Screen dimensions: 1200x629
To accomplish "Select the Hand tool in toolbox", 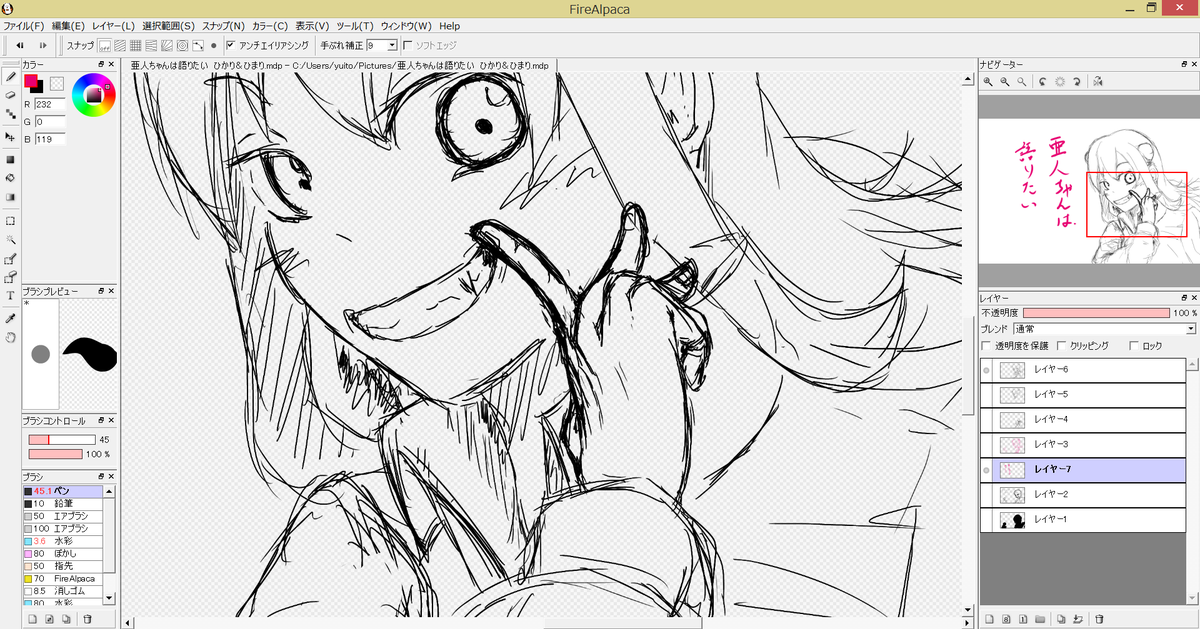I will [x=10, y=337].
